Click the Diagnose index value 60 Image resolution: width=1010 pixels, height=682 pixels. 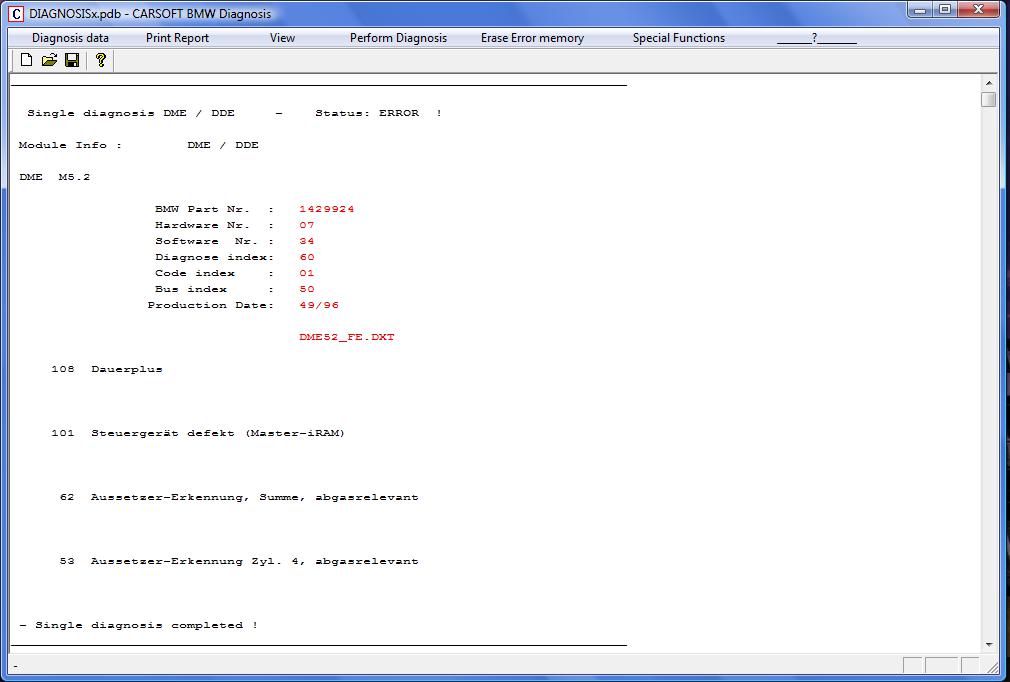307,258
